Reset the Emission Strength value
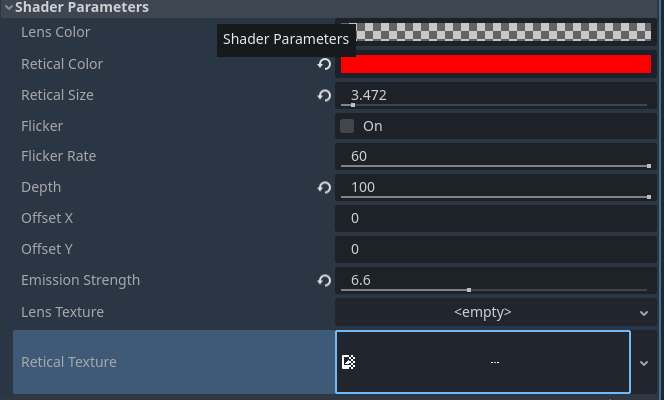This screenshot has width=665, height=400. [324, 280]
